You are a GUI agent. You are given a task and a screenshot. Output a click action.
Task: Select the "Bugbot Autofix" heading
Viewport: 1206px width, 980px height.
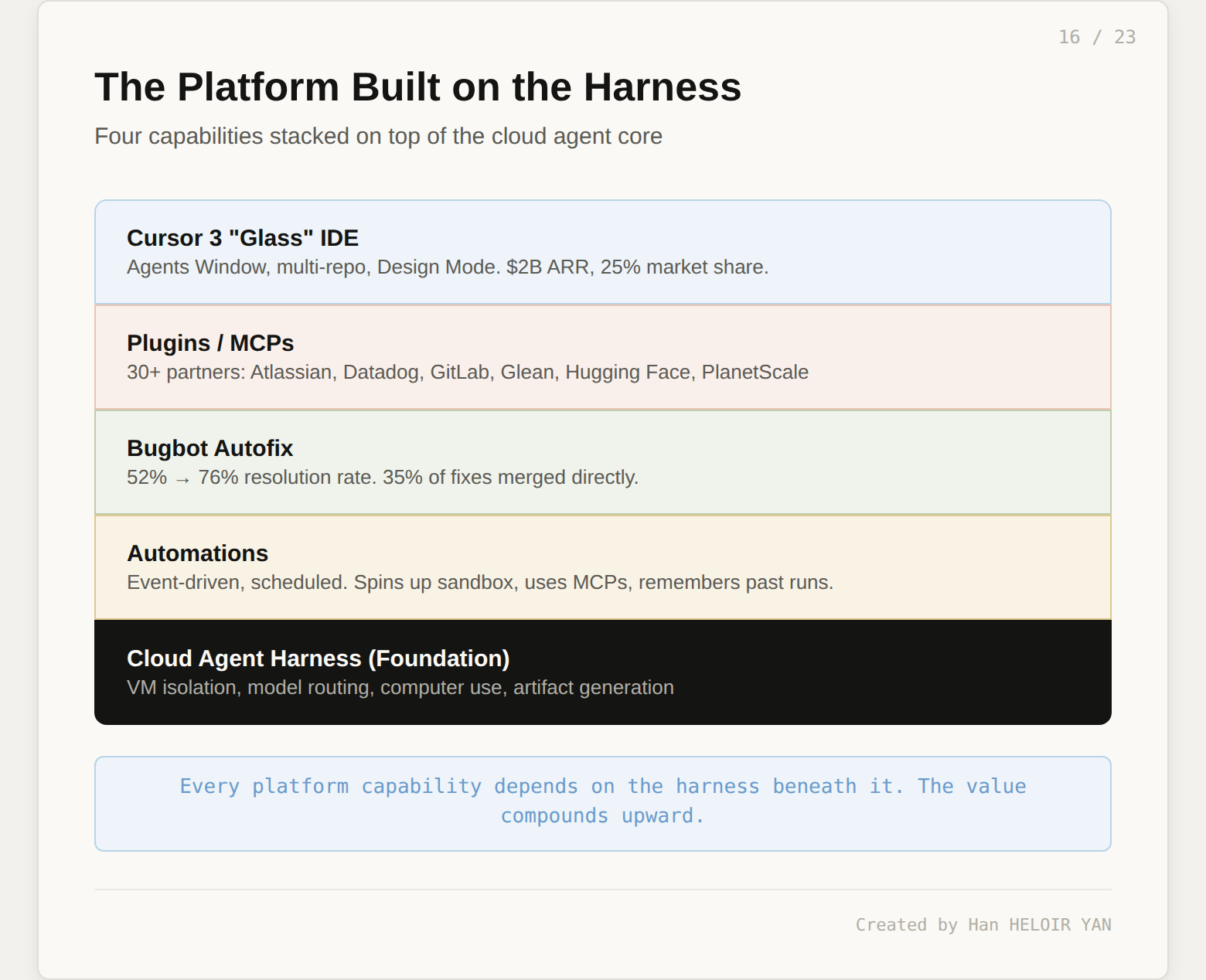[210, 448]
